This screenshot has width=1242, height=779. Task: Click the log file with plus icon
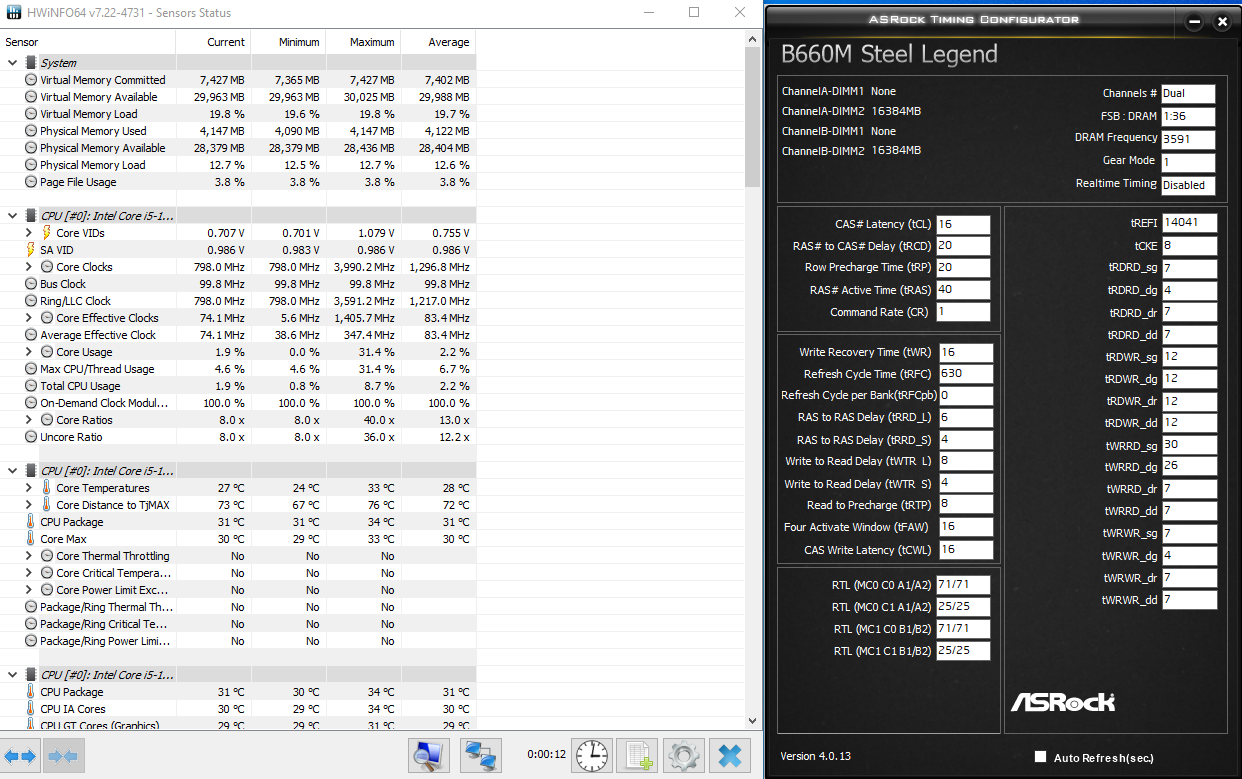tap(638, 756)
